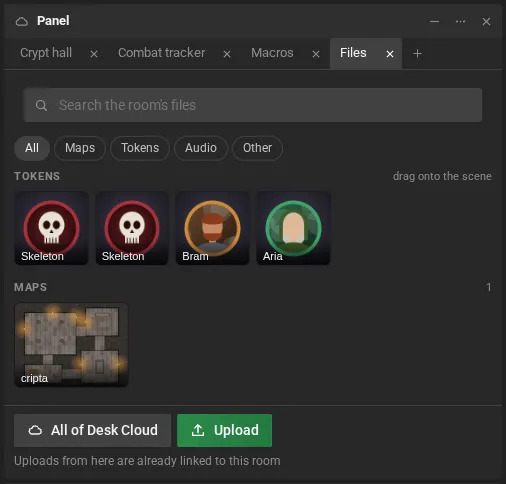The image size is (506, 484).
Task: Close the Macros tab
Action: pos(316,54)
